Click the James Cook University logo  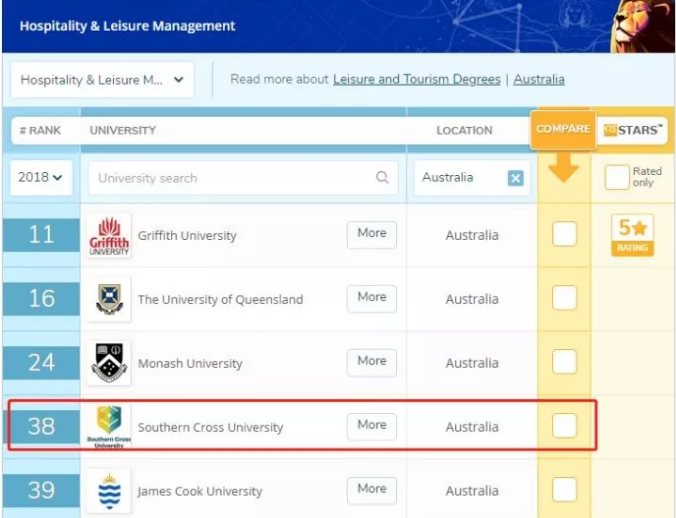pyautogui.click(x=109, y=491)
